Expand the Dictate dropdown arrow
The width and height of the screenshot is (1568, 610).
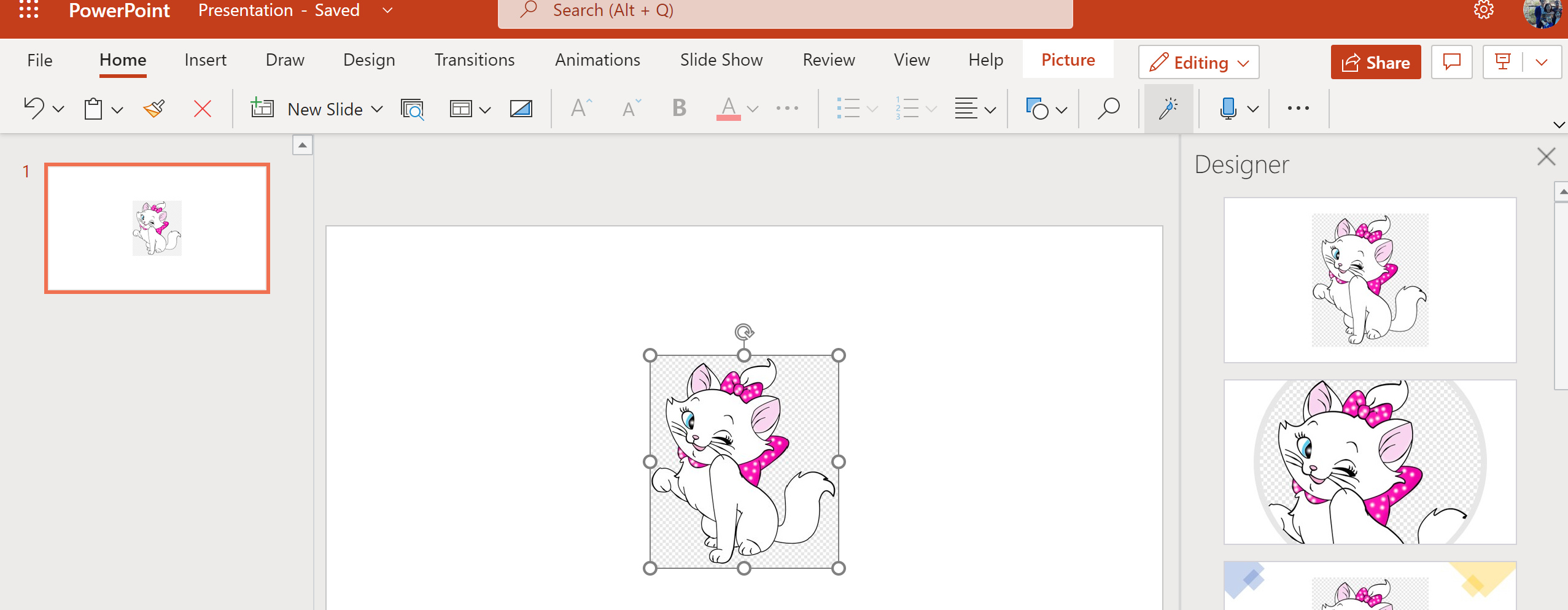point(1253,109)
